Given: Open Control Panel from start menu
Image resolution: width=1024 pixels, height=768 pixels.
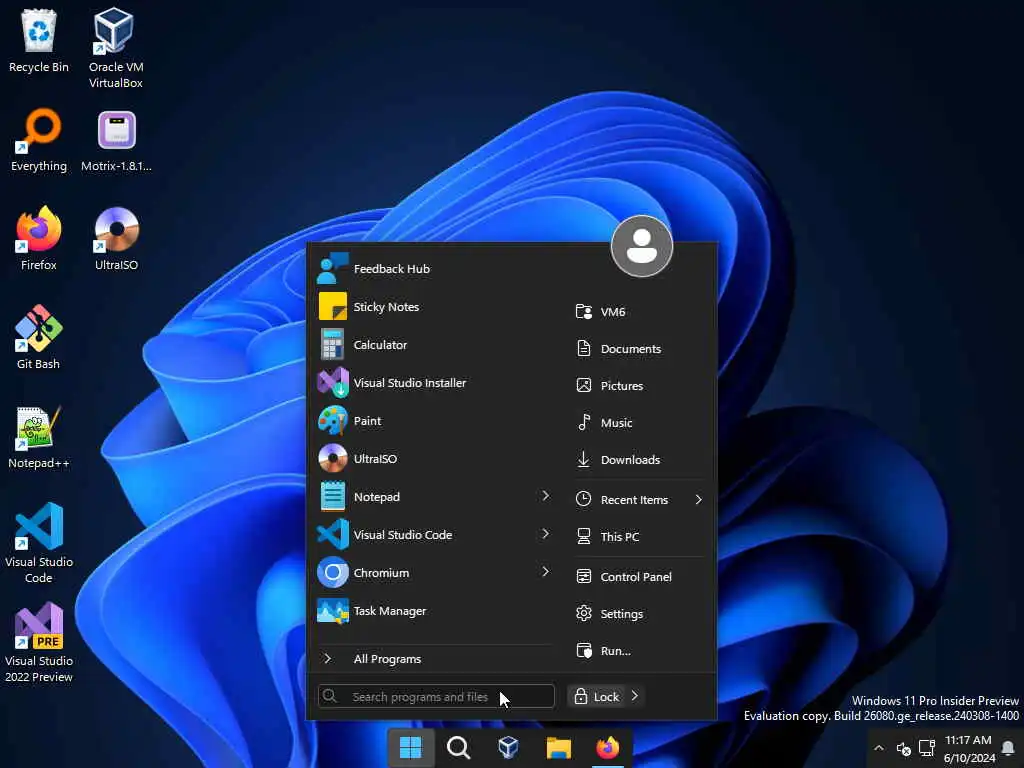Looking at the screenshot, I should (x=640, y=577).
